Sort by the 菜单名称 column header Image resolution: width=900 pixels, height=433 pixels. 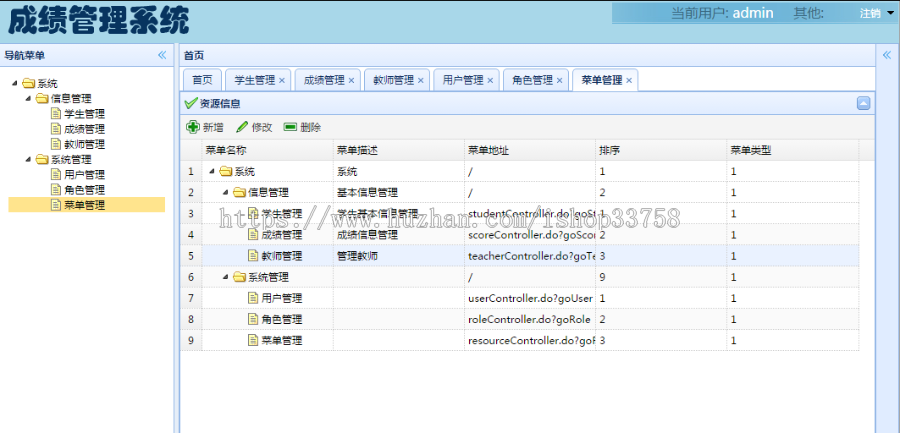click(x=267, y=150)
